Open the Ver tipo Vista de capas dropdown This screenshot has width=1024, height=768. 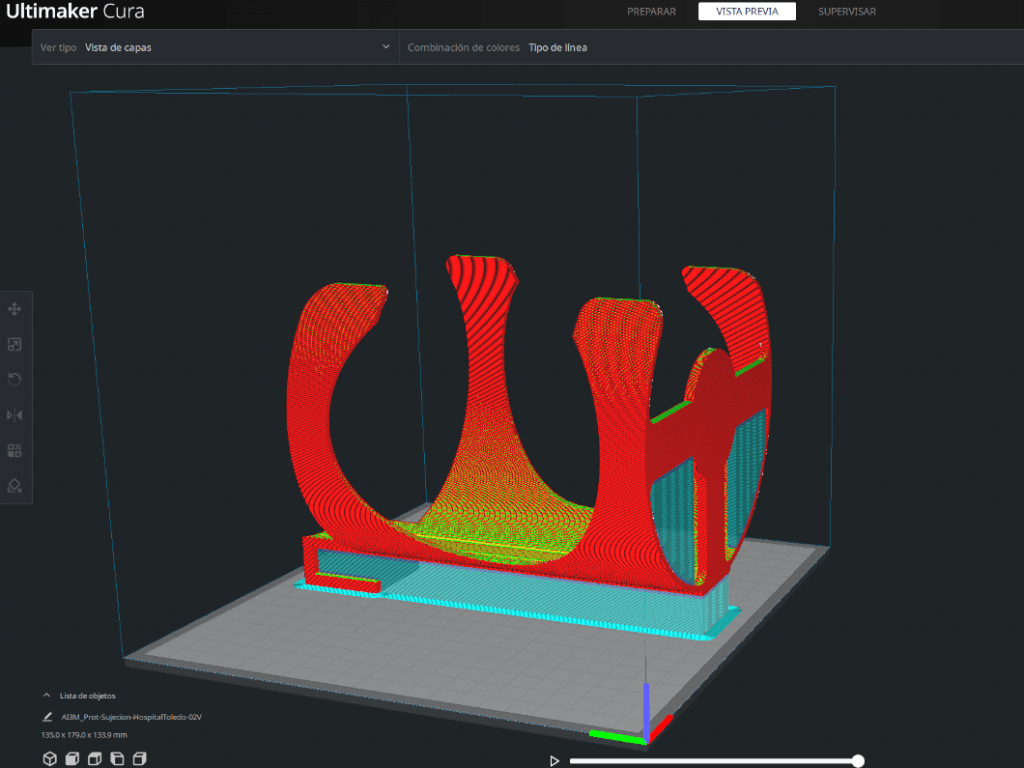(216, 47)
